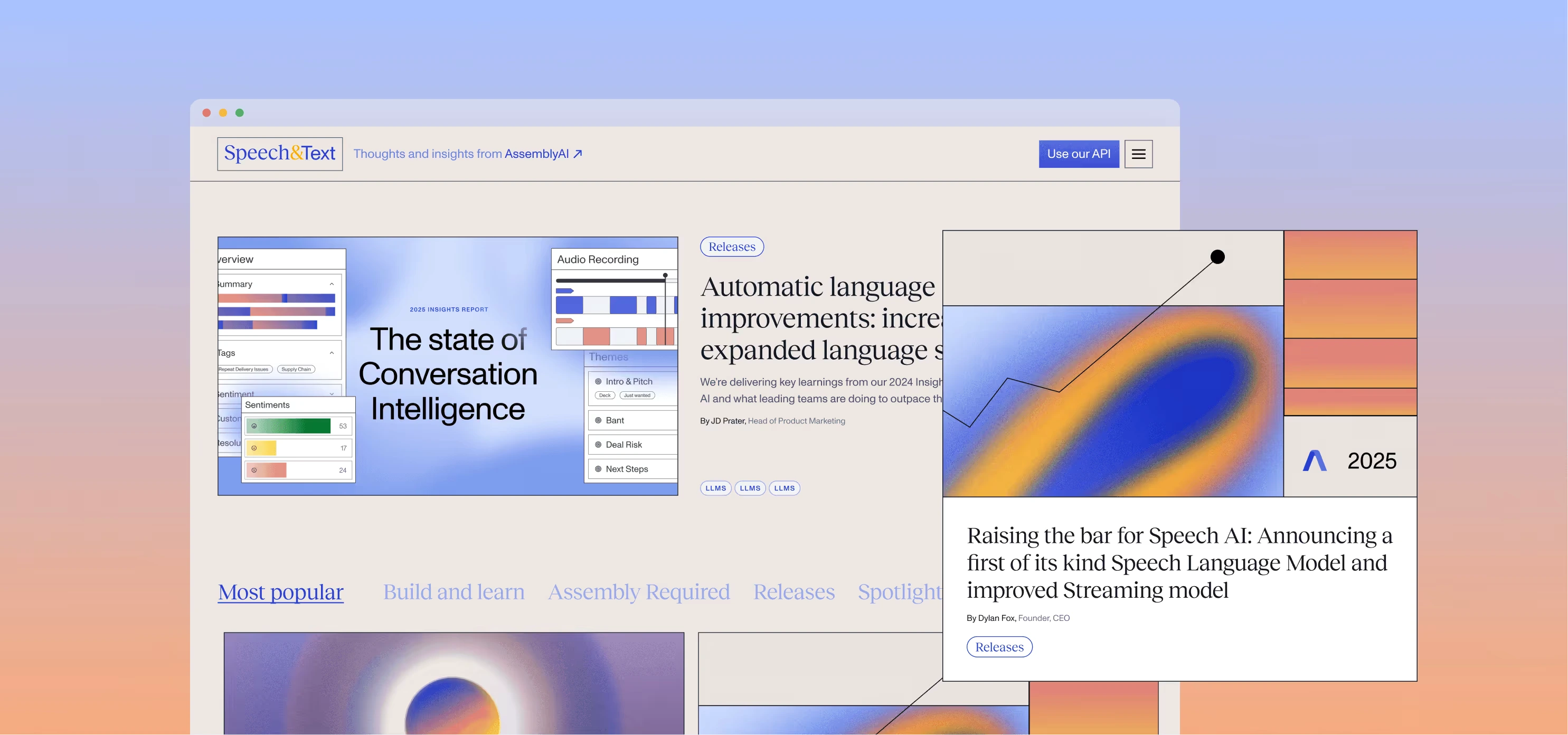This screenshot has width=1568, height=735.
Task: Click the happy face sentiment icon
Action: (254, 426)
